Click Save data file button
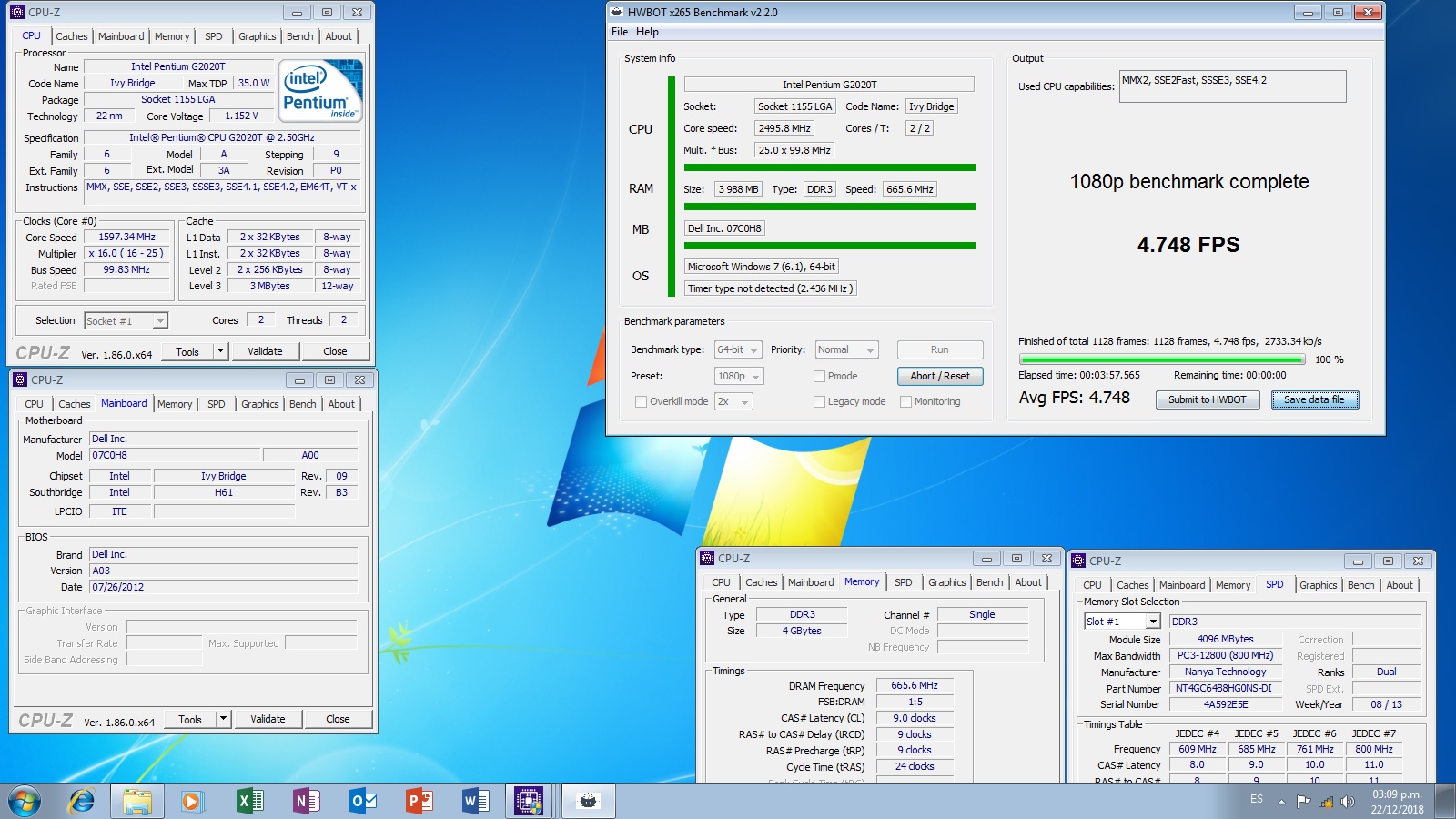 coord(1314,399)
